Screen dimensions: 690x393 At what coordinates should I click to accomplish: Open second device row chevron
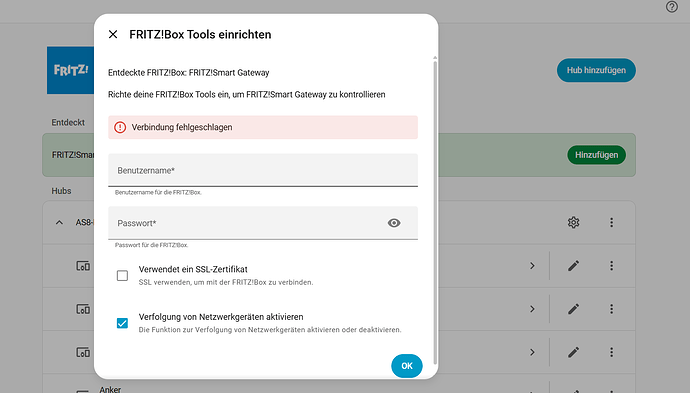click(532, 309)
